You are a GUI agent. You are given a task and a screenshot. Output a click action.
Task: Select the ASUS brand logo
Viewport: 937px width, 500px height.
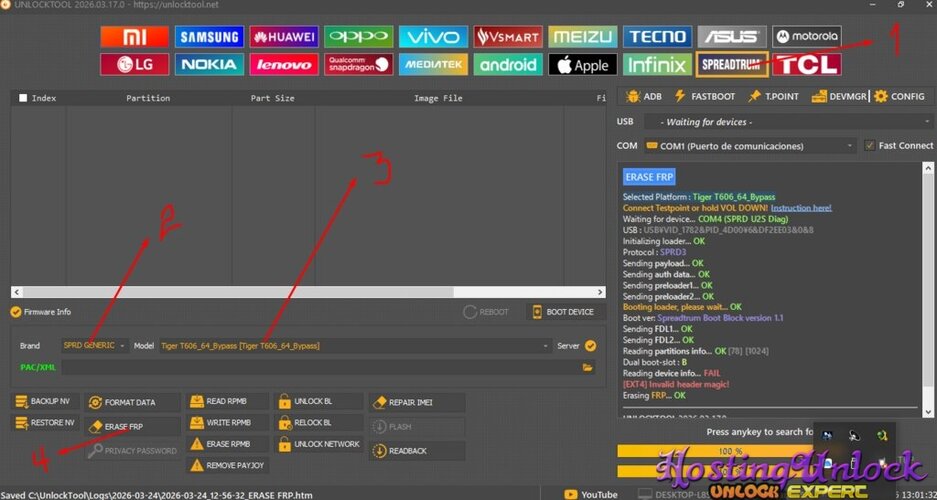732,36
